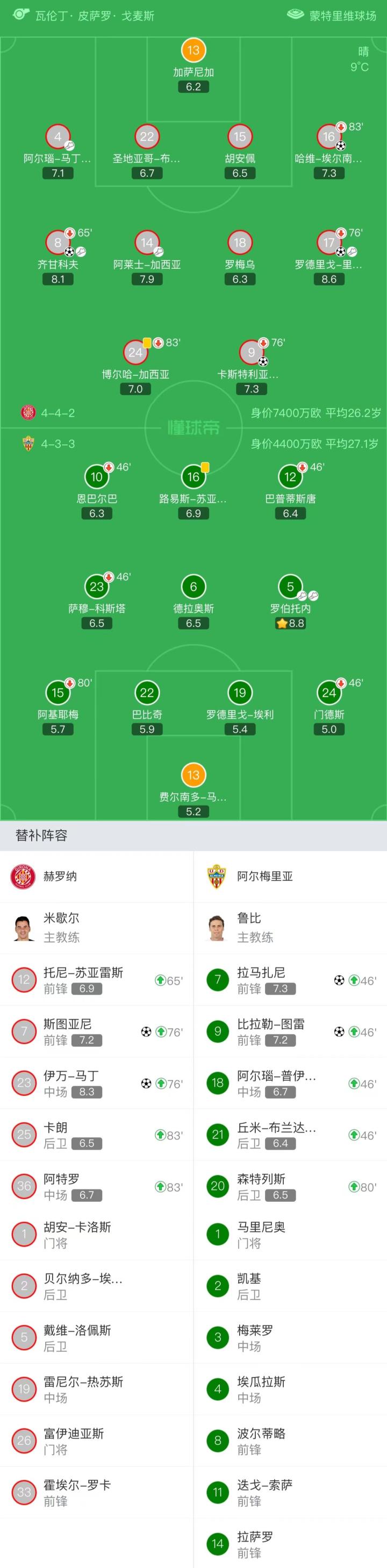Open substitute 伊万-马丁 row
Viewport: 387px width, 1568px height.
click(x=97, y=1084)
